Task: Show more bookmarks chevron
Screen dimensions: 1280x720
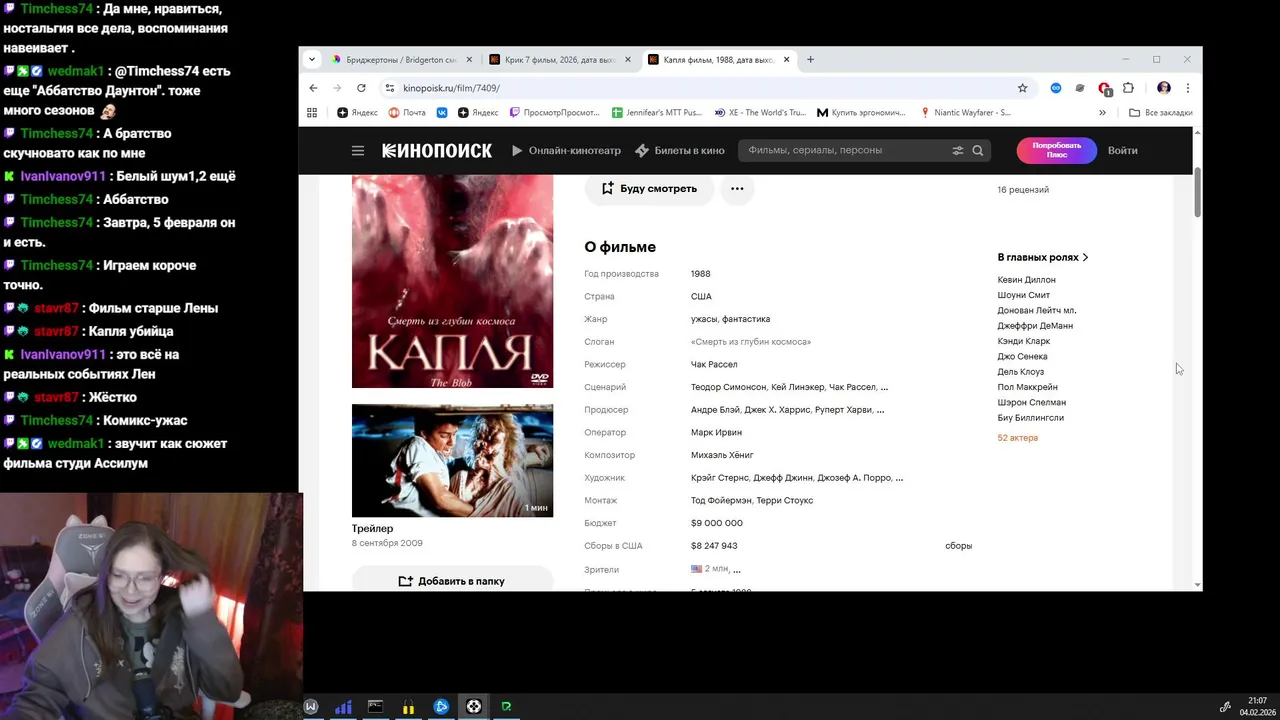Action: pos(1102,113)
